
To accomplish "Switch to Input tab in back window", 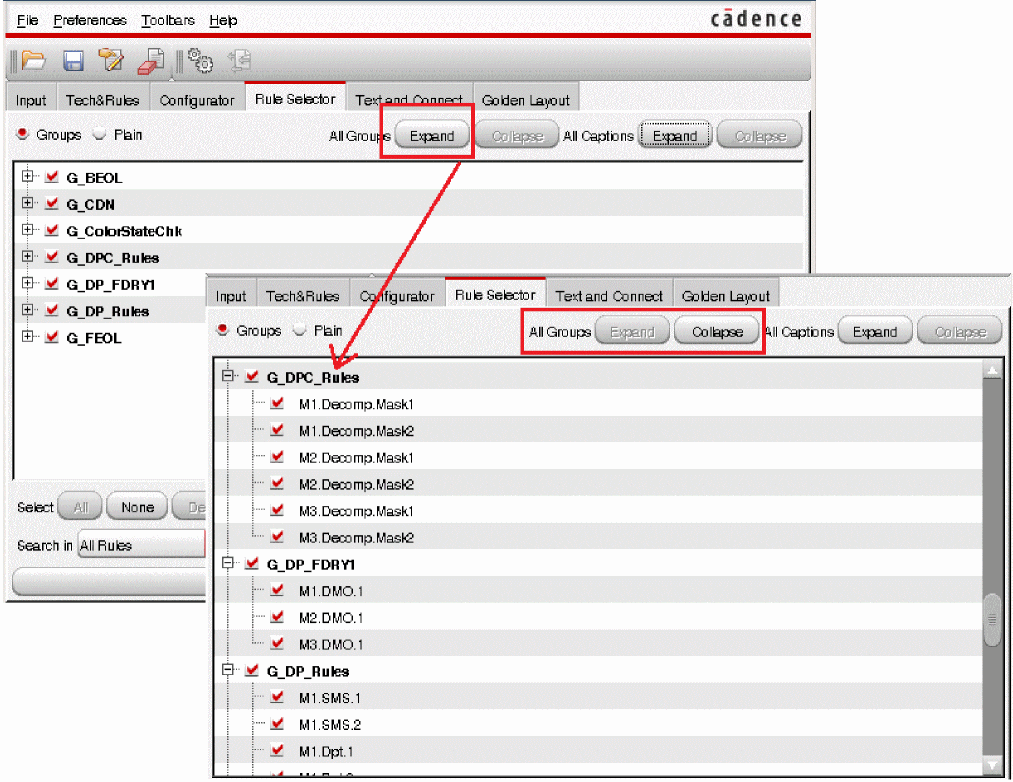I will 31,100.
